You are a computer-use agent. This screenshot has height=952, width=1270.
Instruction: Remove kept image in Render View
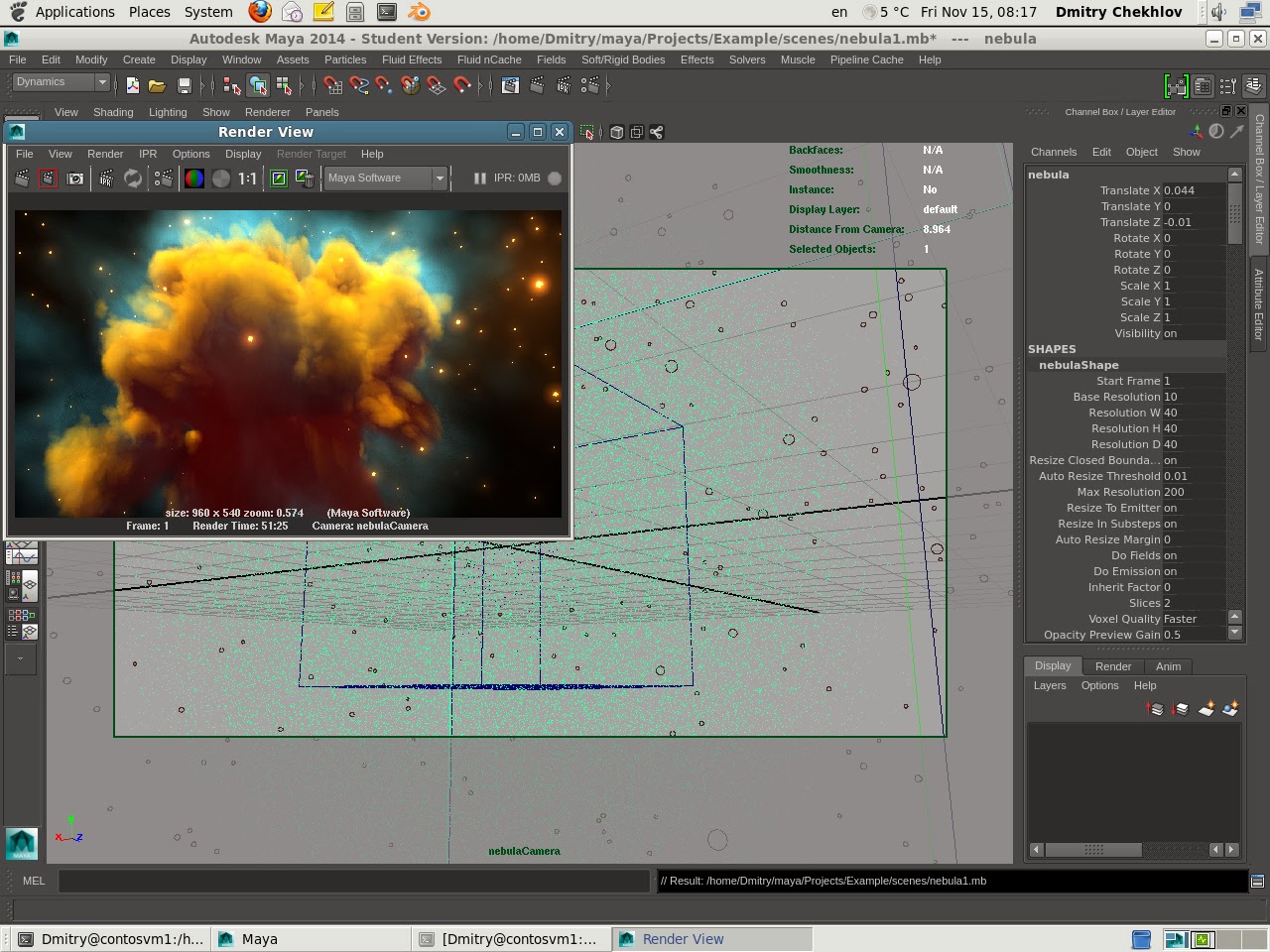pyautogui.click(x=305, y=178)
